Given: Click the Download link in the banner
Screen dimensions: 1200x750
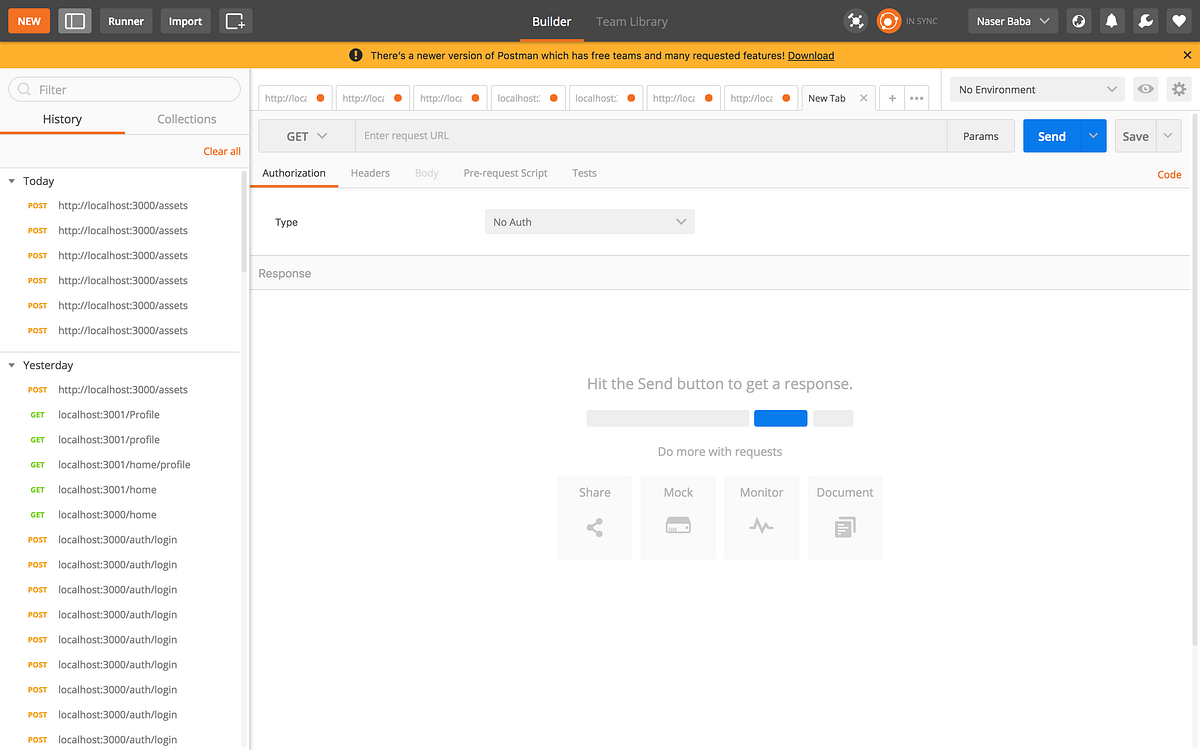Looking at the screenshot, I should pos(810,56).
